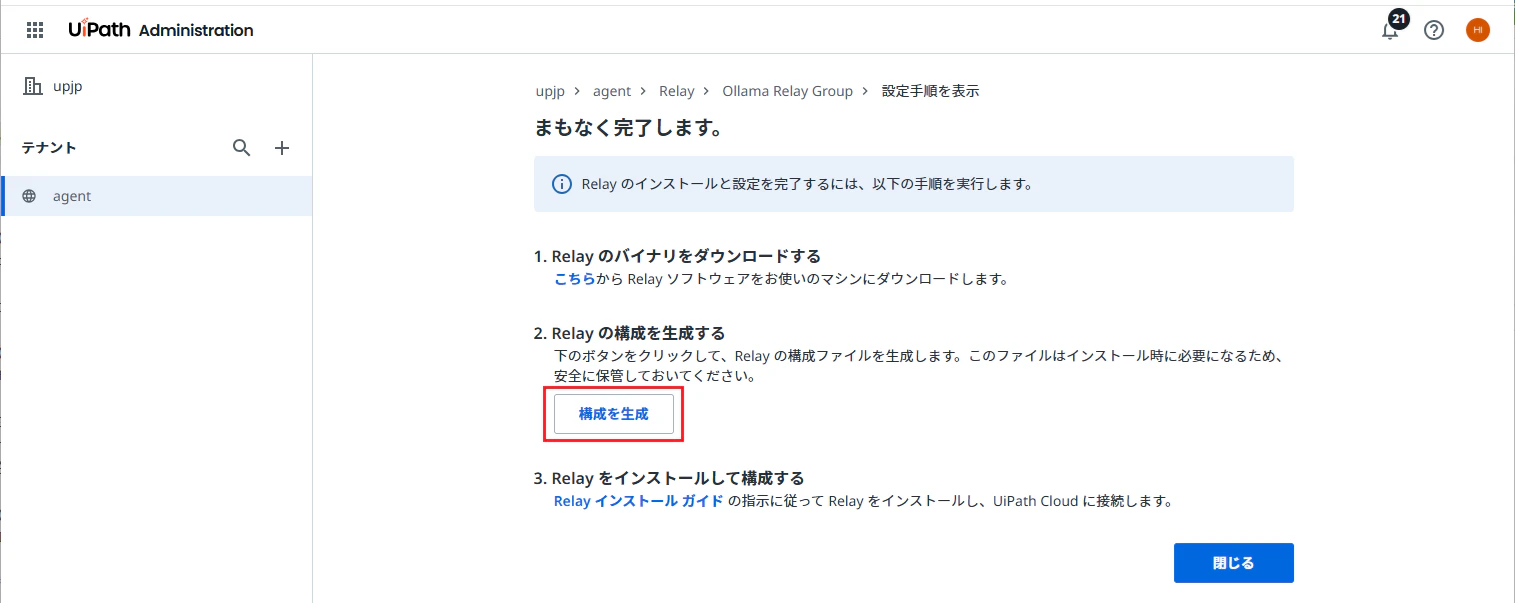Click the テナント heading text

click(x=49, y=148)
